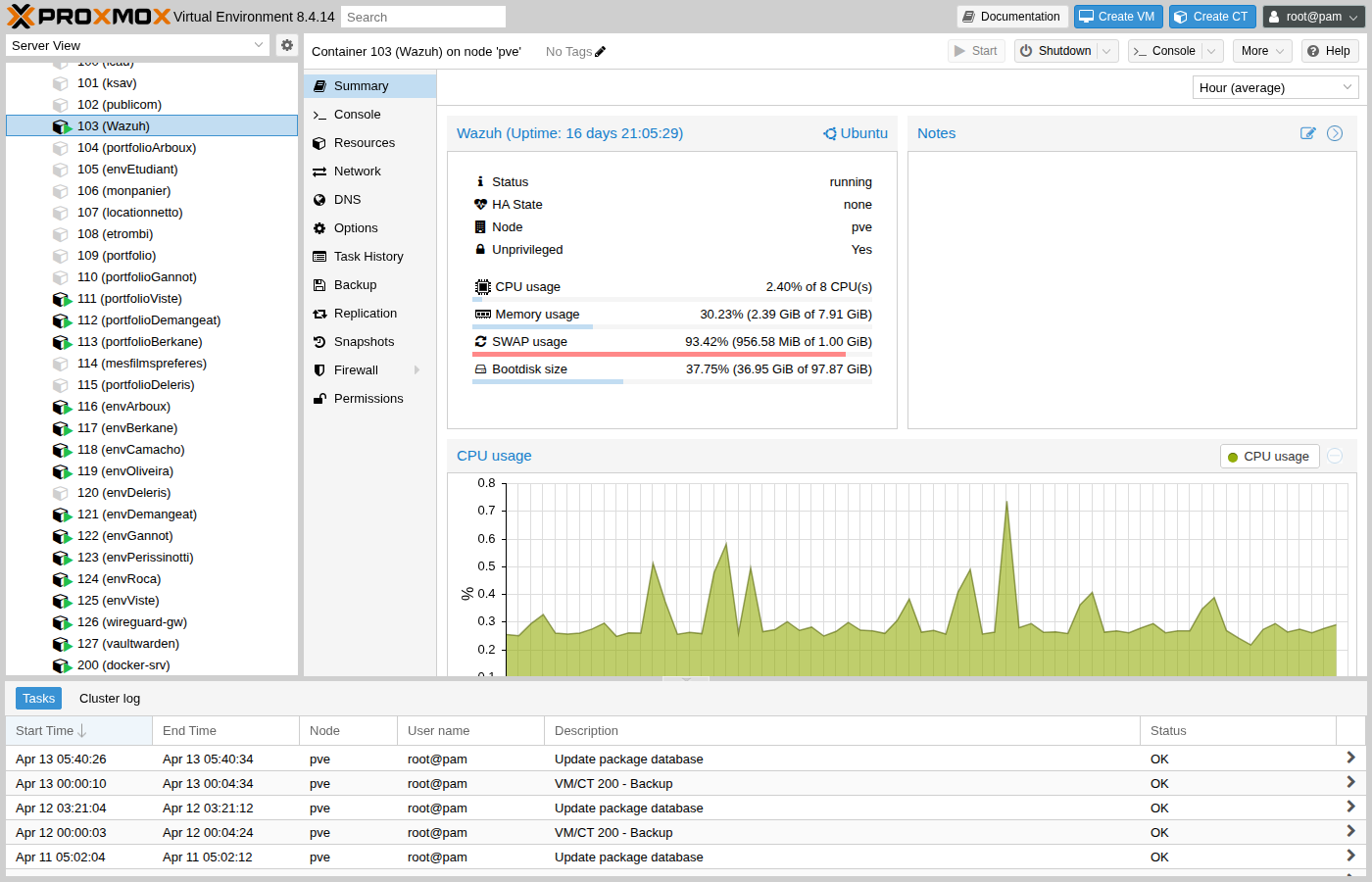This screenshot has width=1372, height=882.
Task: Click the container icon for 116 (envArboux)
Action: click(62, 407)
